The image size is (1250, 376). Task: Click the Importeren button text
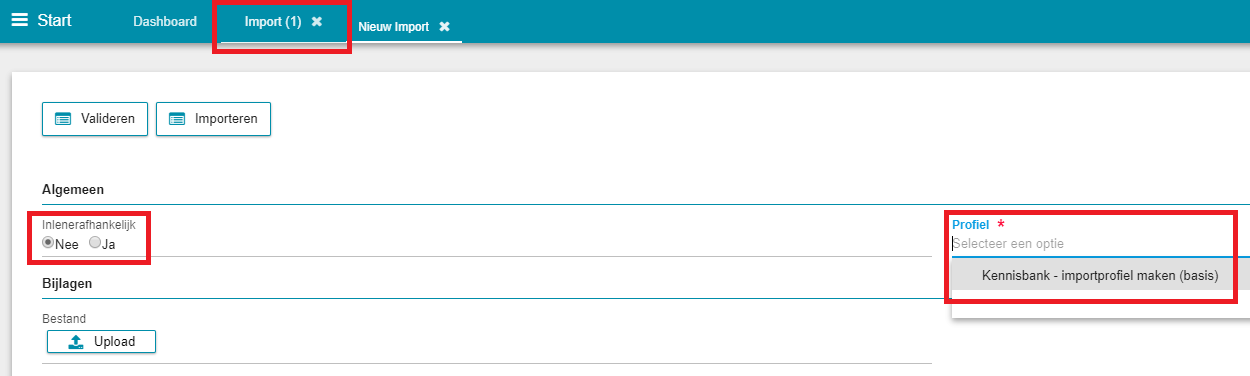tap(226, 119)
